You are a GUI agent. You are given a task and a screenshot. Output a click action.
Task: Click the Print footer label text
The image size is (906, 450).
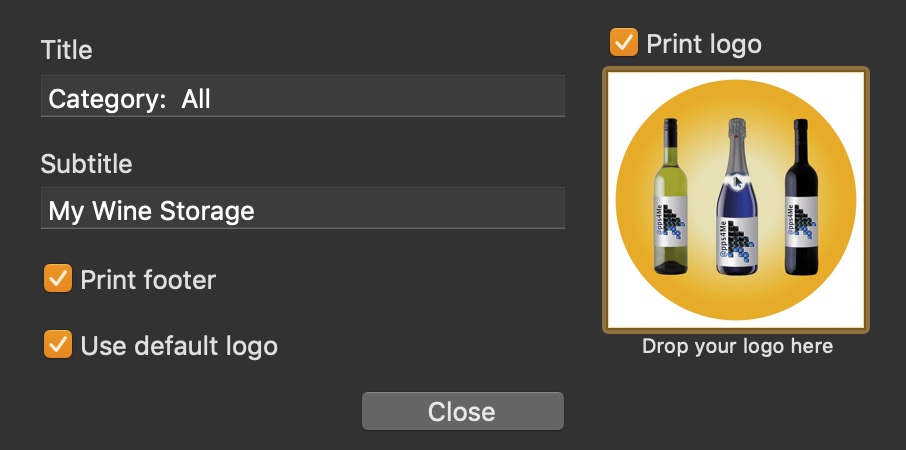pyautogui.click(x=148, y=280)
